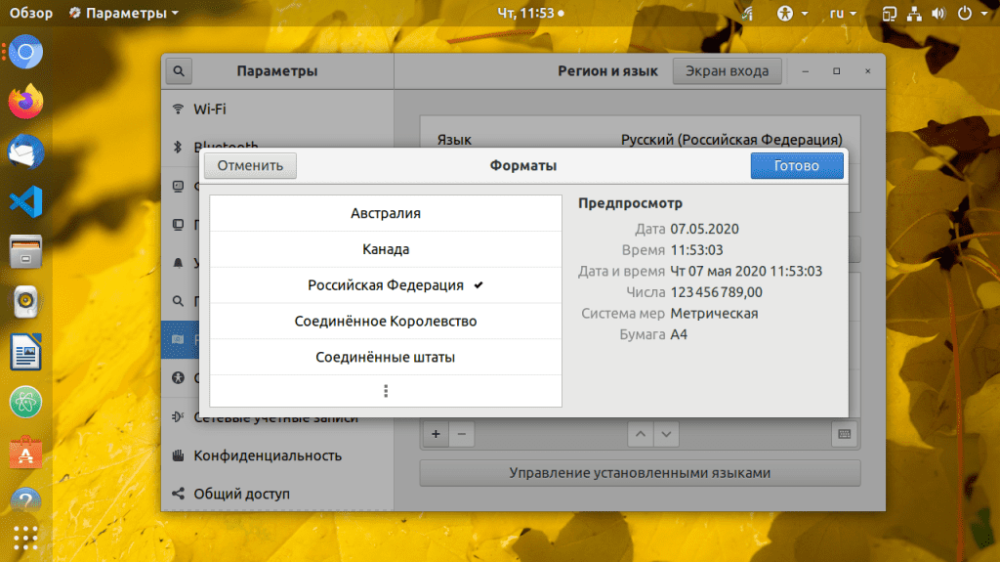
Task: Open the clock menu showing Чт, 11:53
Action: pos(530,13)
